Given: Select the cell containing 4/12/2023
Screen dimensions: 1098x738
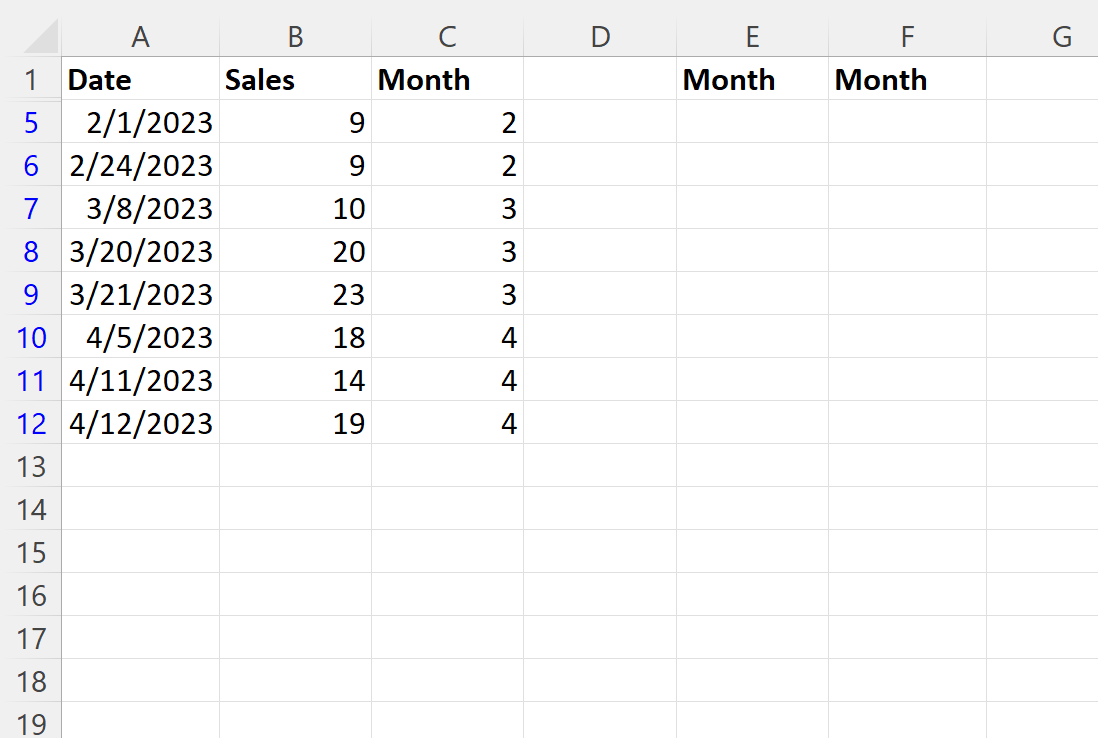Looking at the screenshot, I should coord(140,424).
